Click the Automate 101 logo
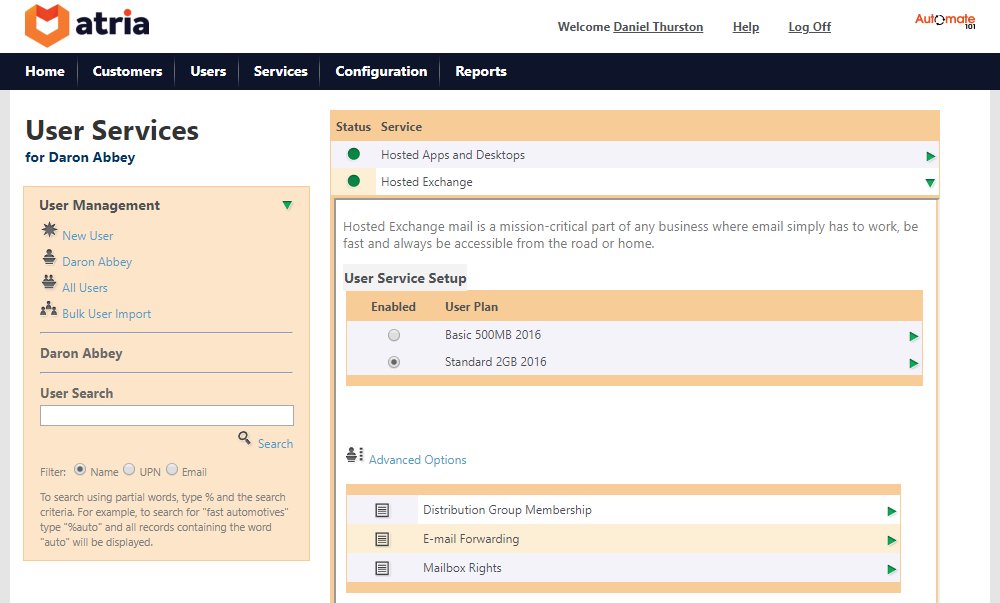This screenshot has width=1000, height=603. [945, 20]
